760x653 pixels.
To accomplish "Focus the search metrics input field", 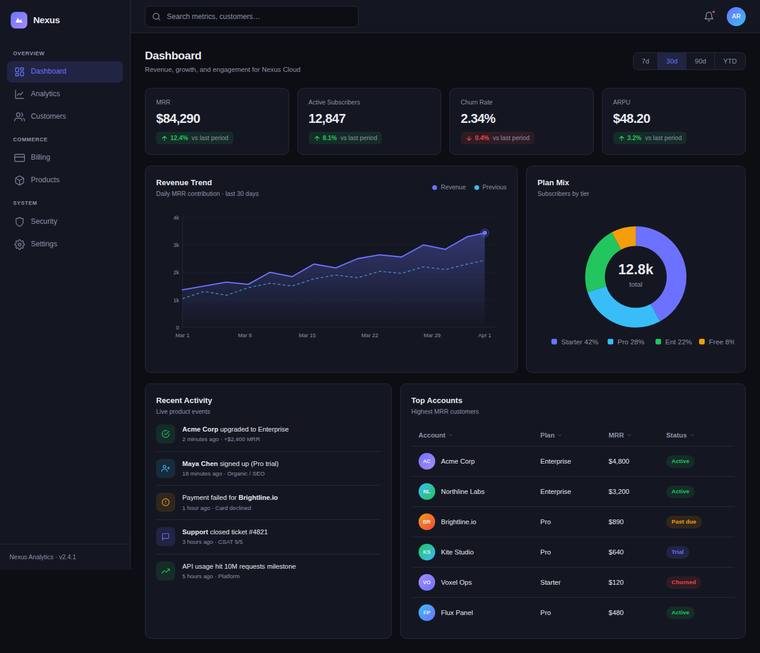I will tap(252, 16).
